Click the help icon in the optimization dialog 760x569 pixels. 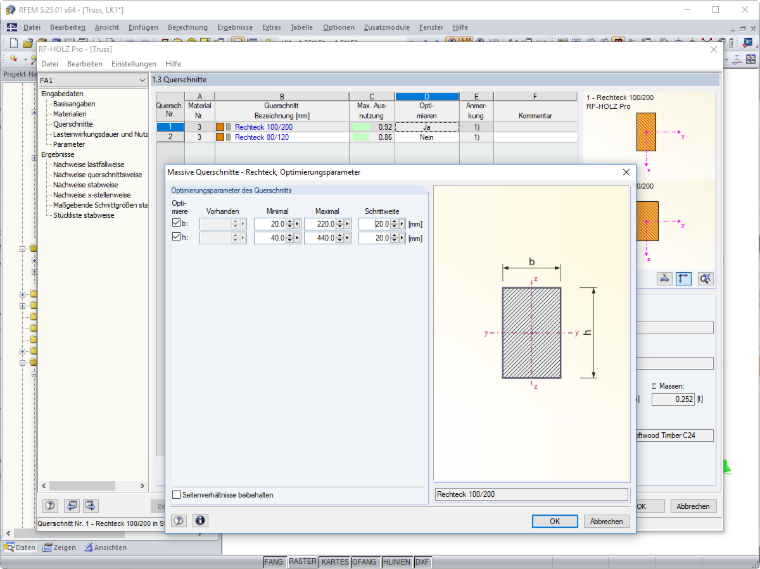pos(179,521)
